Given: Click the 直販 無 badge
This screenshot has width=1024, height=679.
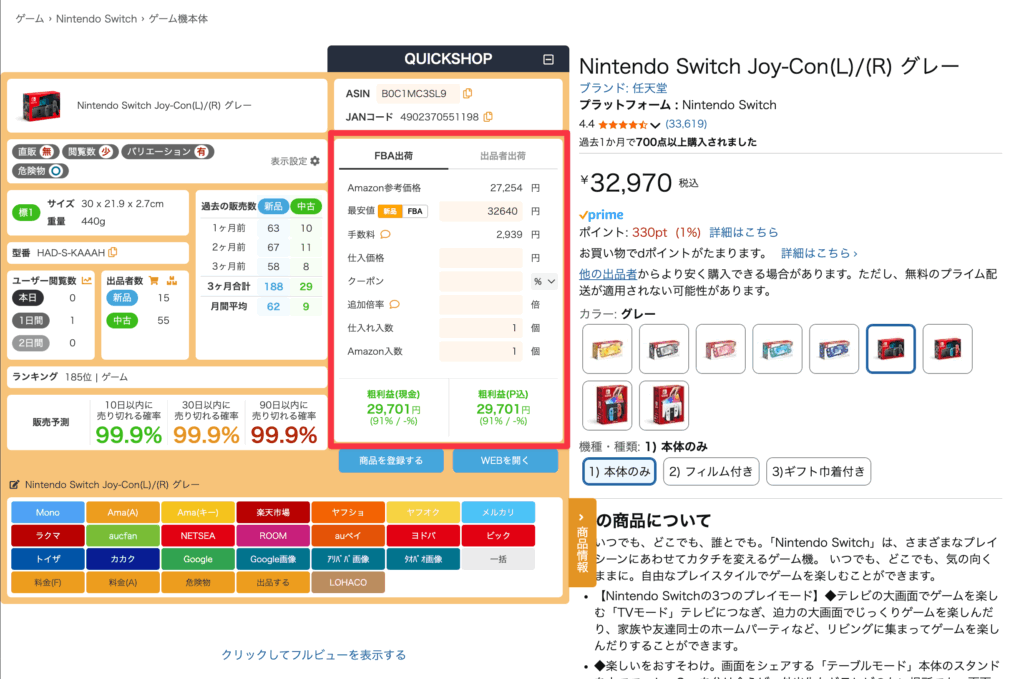Looking at the screenshot, I should [x=35, y=151].
